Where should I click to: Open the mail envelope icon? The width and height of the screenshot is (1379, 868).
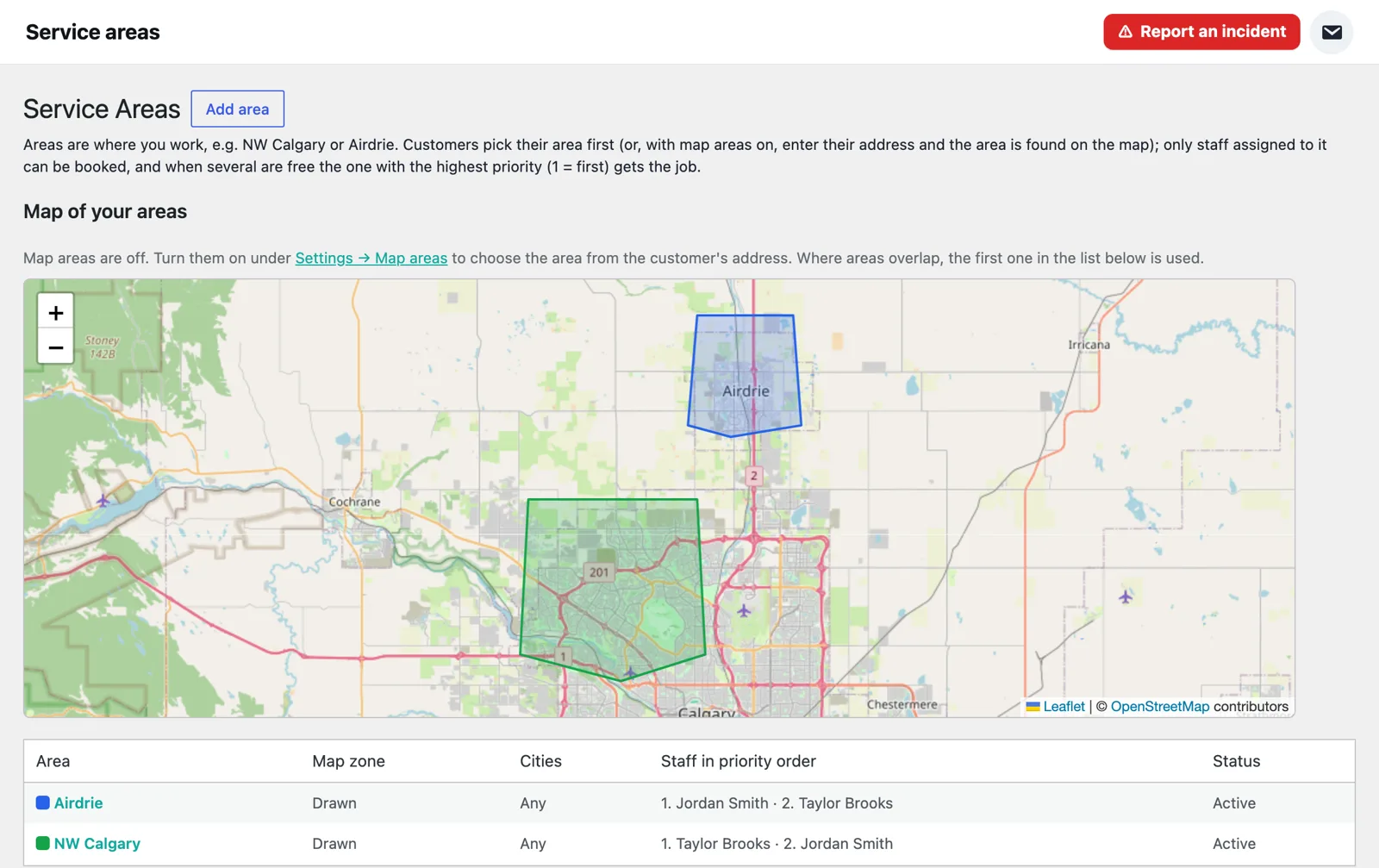(1332, 32)
